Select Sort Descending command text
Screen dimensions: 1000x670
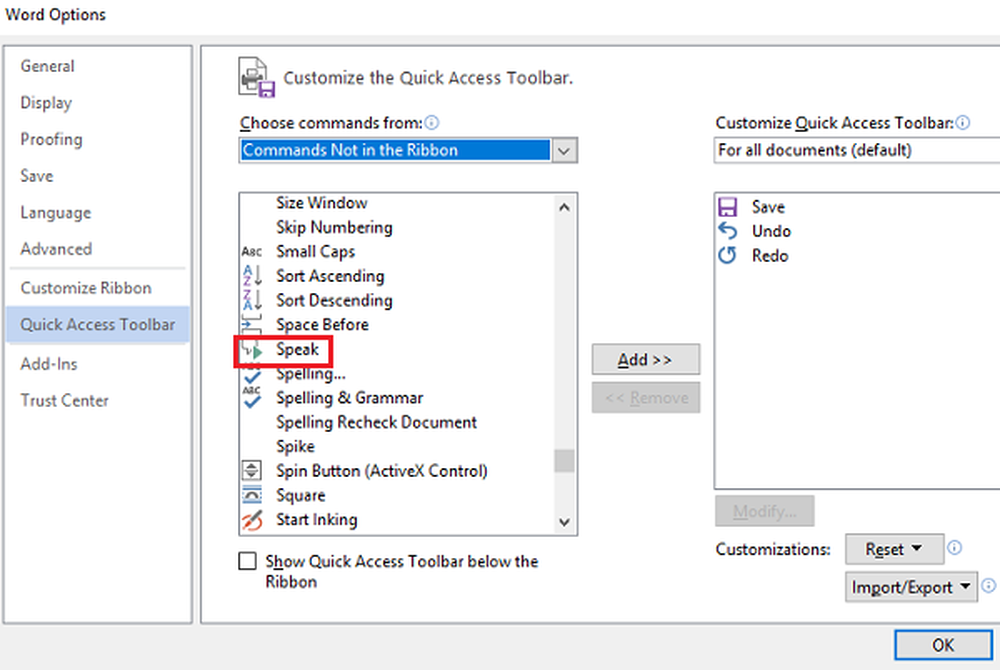click(334, 300)
